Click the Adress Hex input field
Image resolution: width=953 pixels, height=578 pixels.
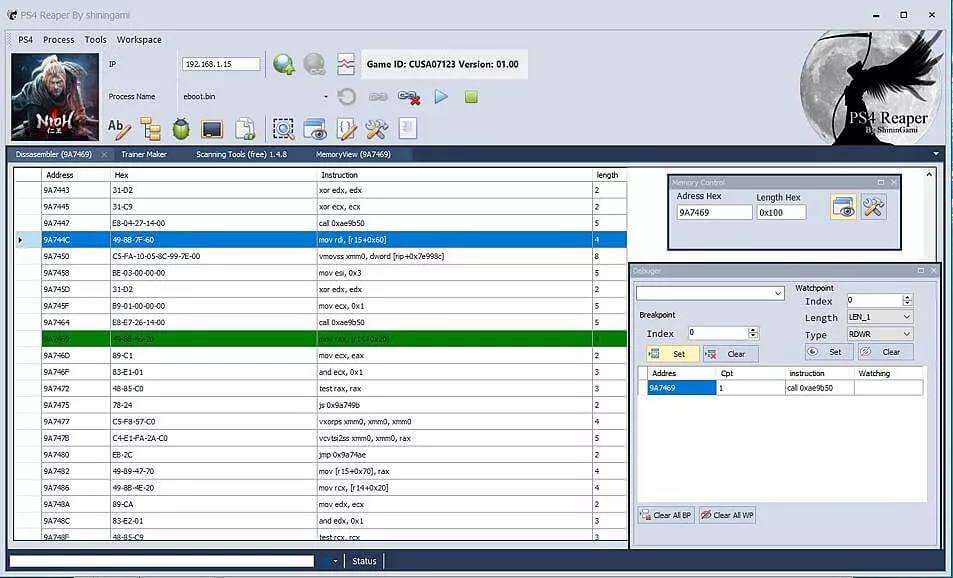pos(714,212)
